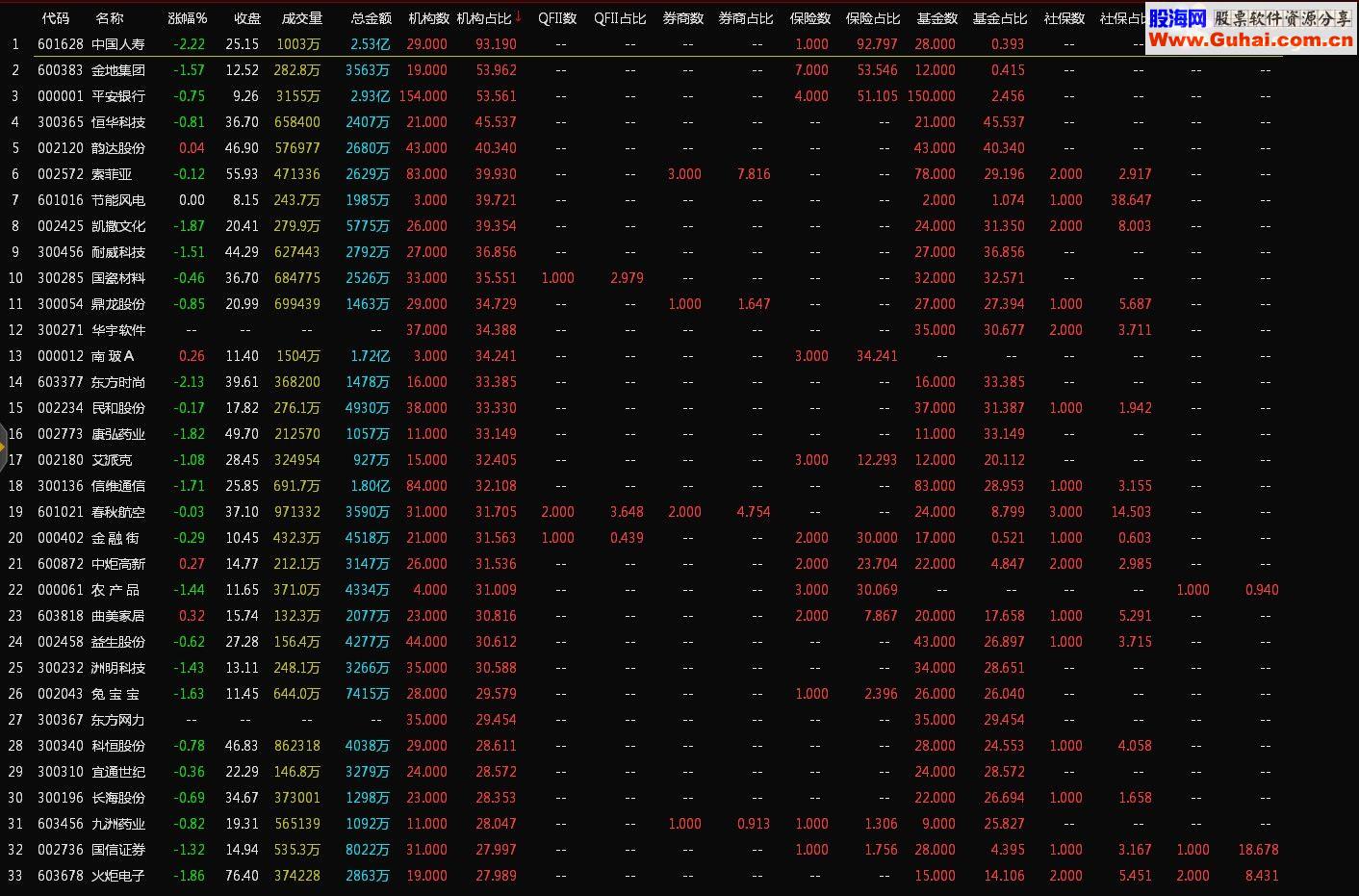Sort by the 社保数 column header
1359x896 pixels.
click(x=1064, y=18)
